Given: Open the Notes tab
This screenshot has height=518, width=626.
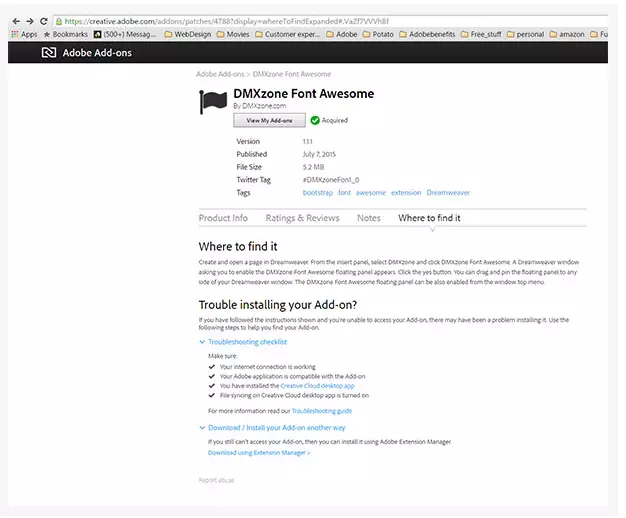Looking at the screenshot, I should pyautogui.click(x=368, y=218).
